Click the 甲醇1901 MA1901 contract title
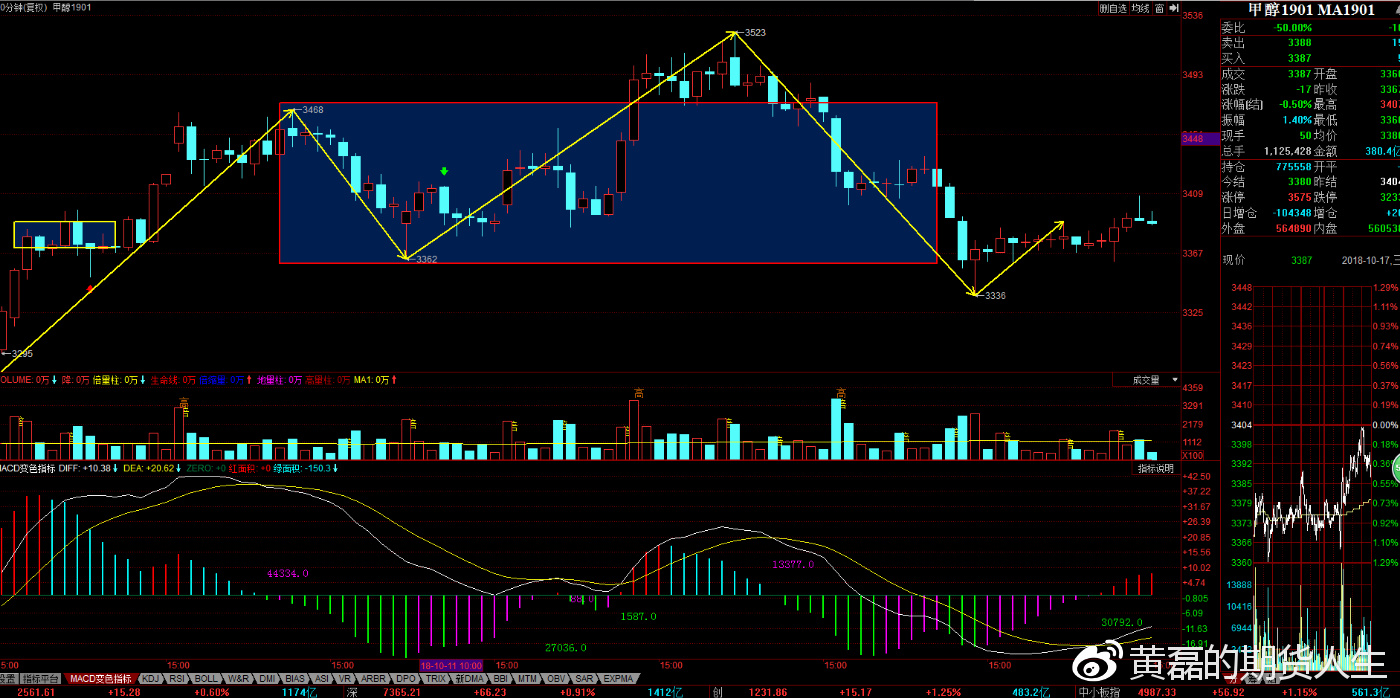Viewport: 1400px width, 698px height. coord(1311,10)
